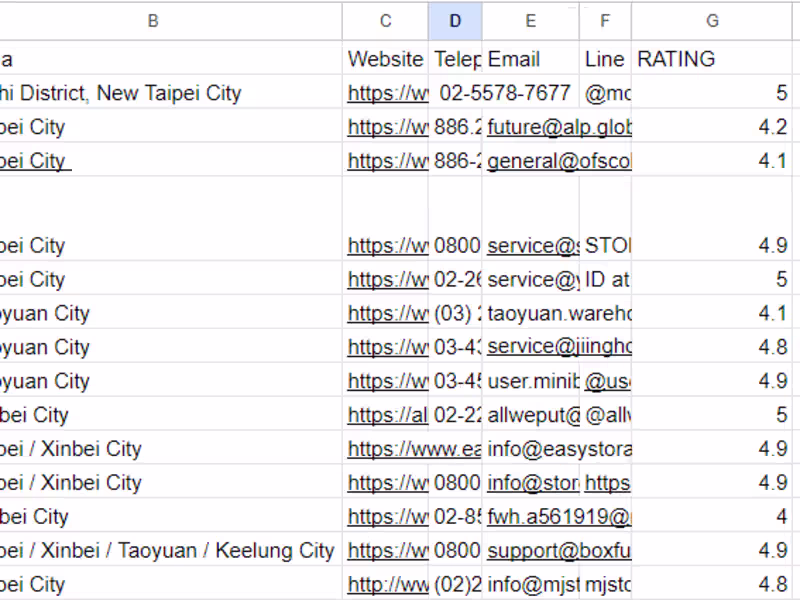Image resolution: width=800 pixels, height=600 pixels.
Task: Select the 02-22 telephone cell
Action: (x=455, y=415)
